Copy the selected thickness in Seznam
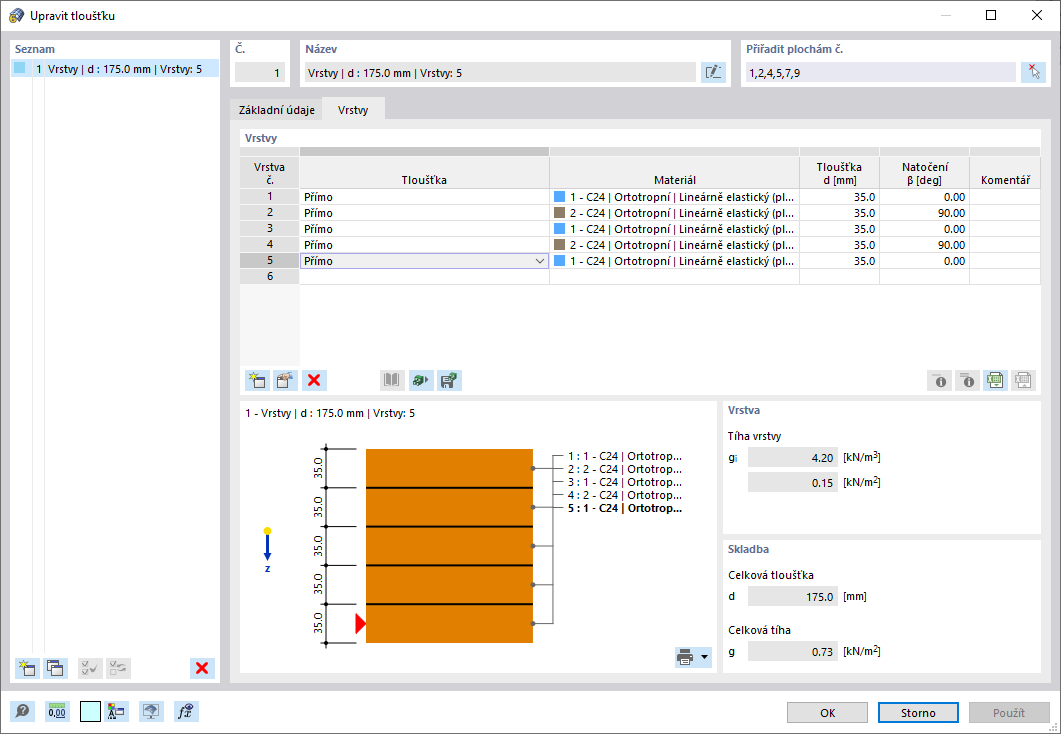 [55, 668]
